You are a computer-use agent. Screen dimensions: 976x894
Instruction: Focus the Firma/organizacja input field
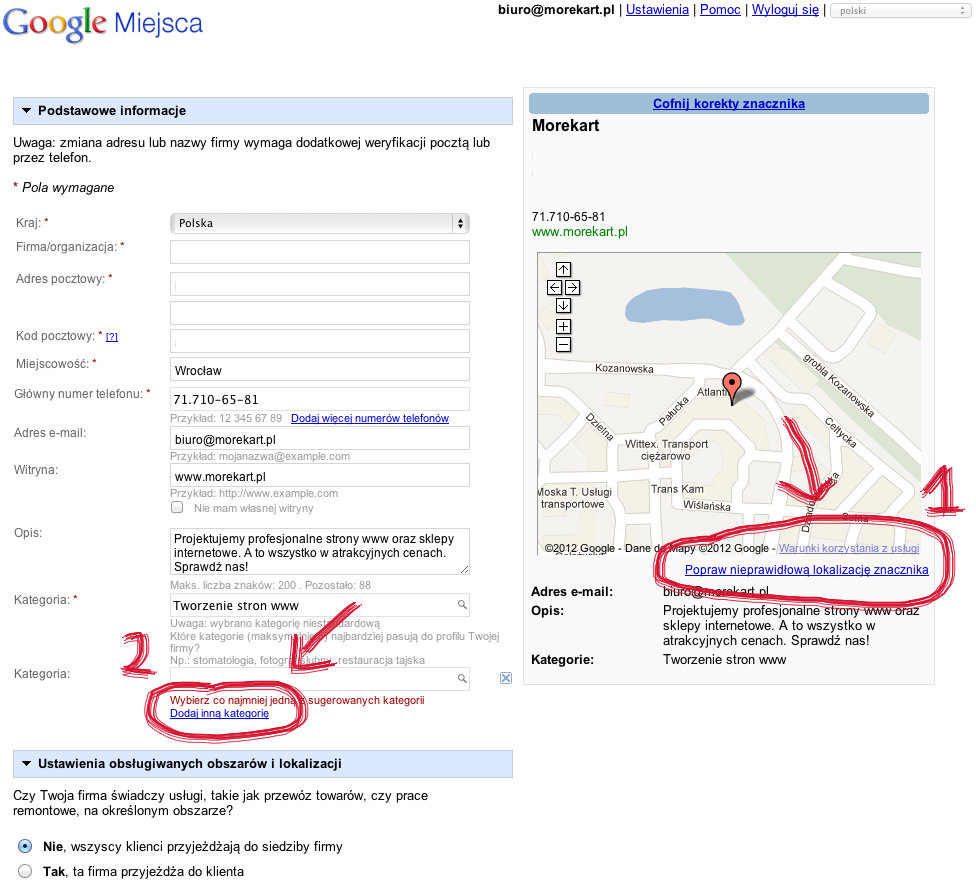pos(320,252)
